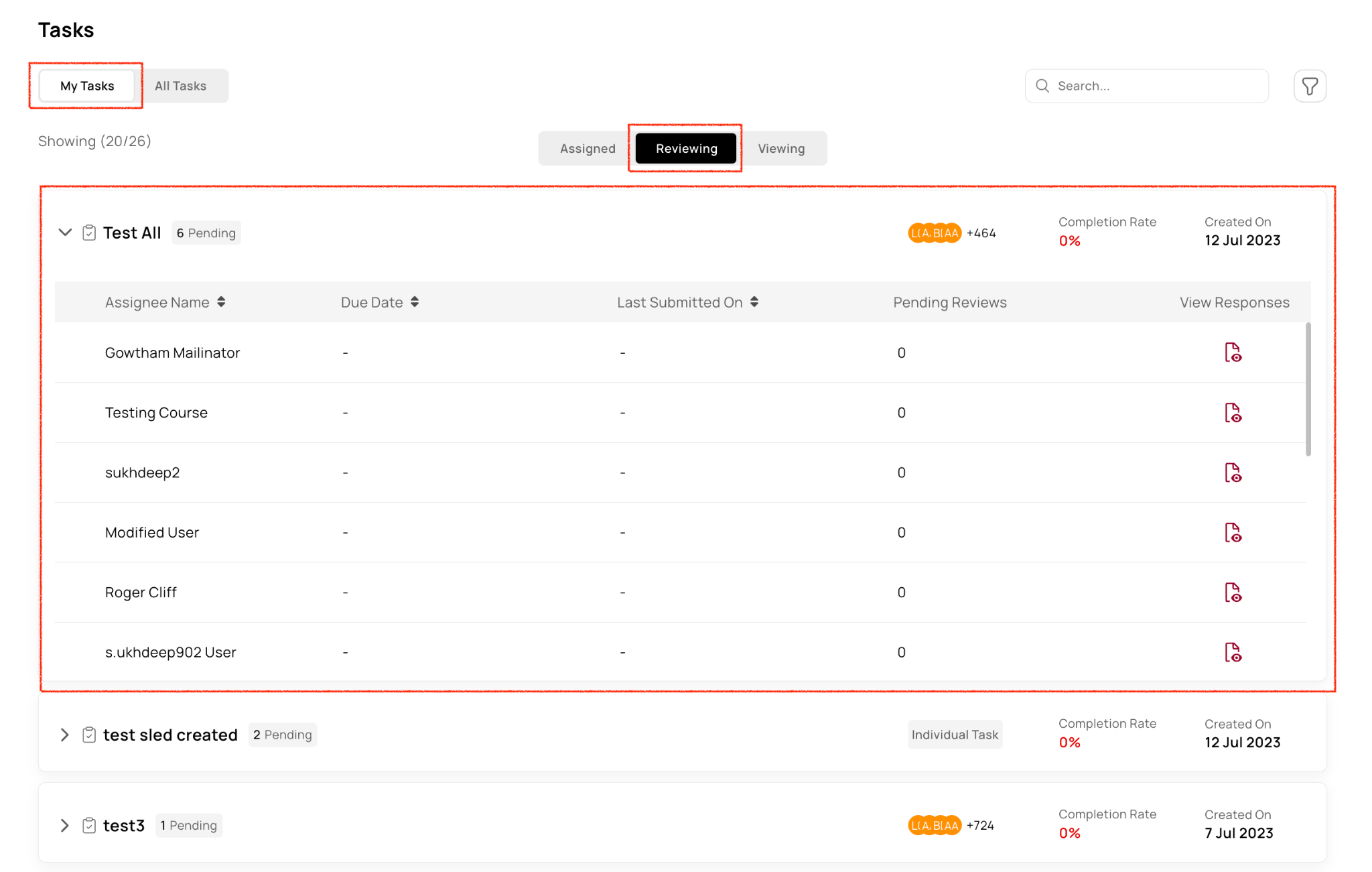1372x872 pixels.
Task: View responses for Testing Course
Action: pos(1233,413)
